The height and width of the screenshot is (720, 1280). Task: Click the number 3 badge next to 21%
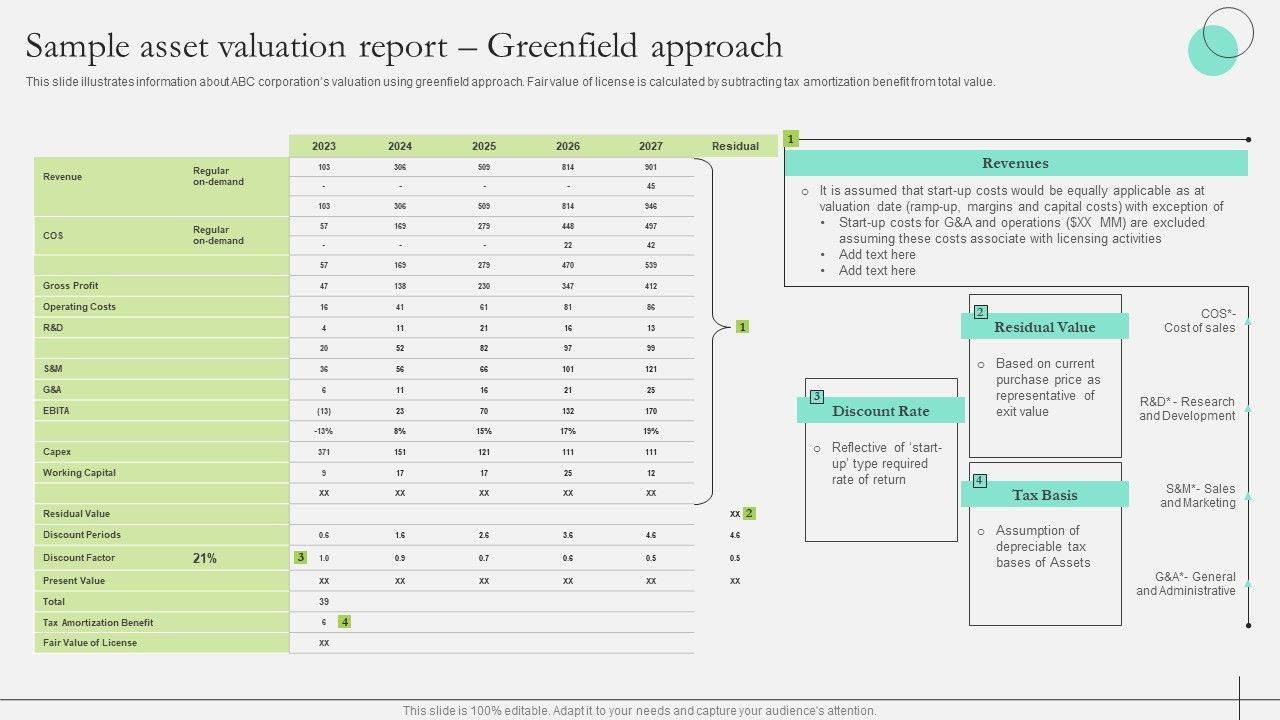pyautogui.click(x=300, y=557)
